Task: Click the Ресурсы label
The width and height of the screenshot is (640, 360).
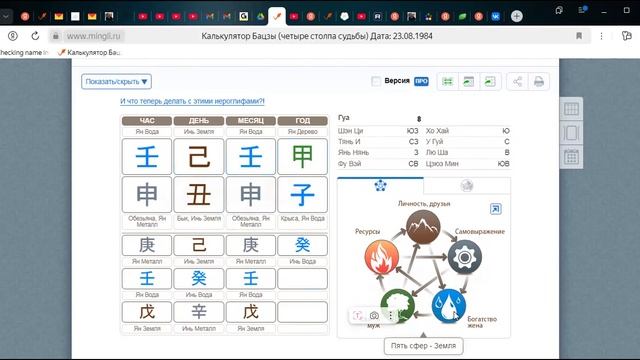Action: pos(367,231)
